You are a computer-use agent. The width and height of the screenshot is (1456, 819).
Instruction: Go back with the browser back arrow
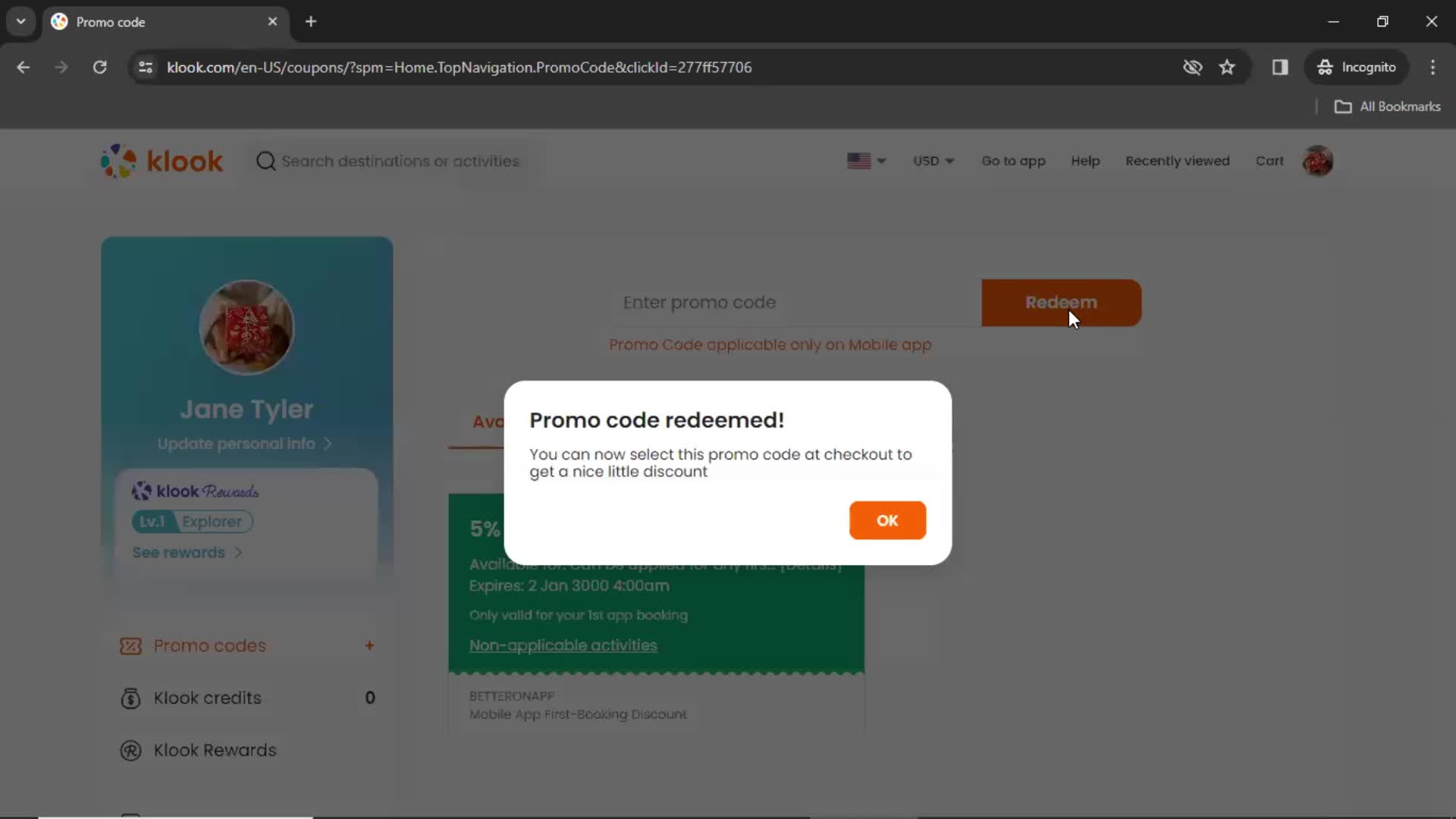click(x=23, y=67)
